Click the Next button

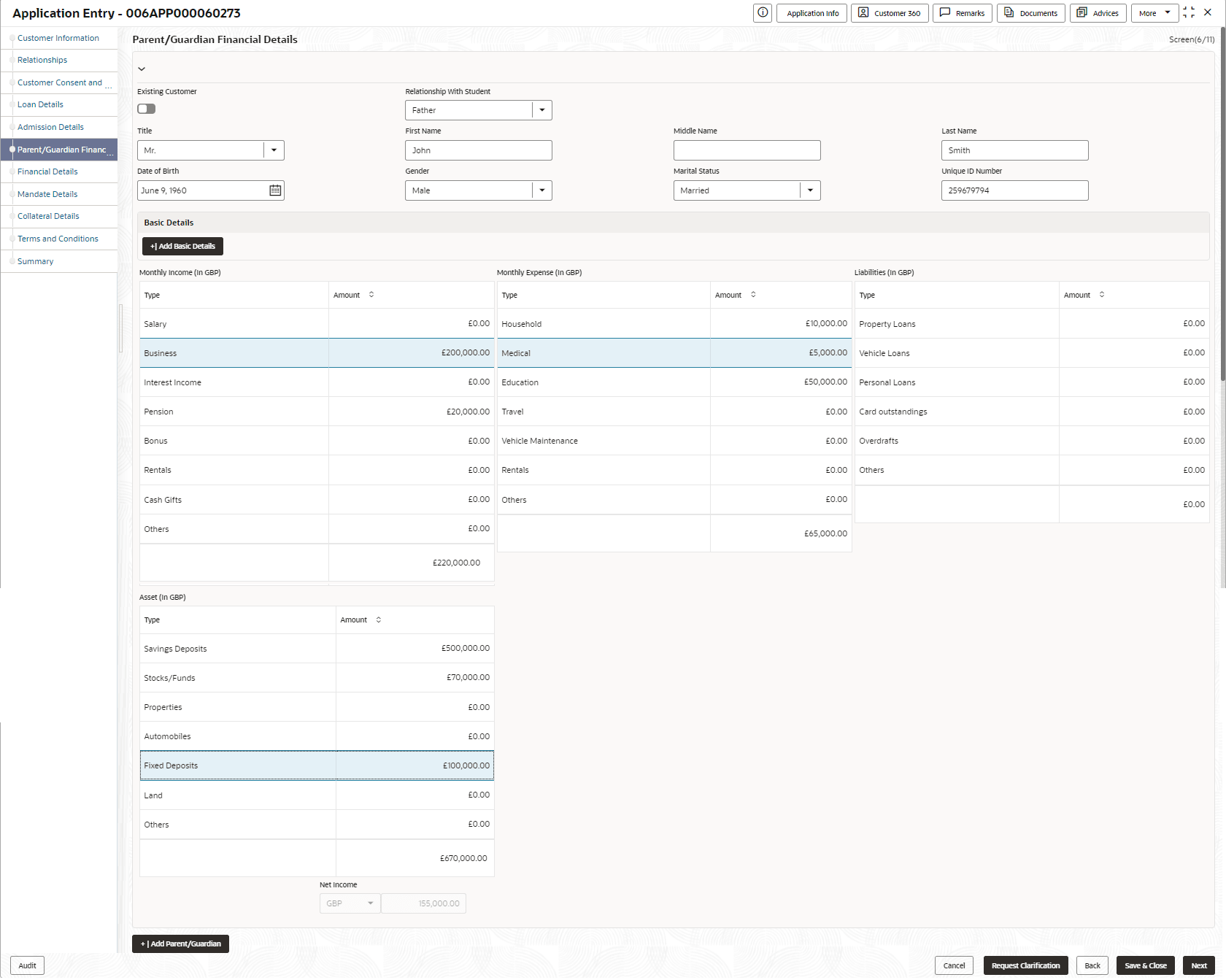click(x=1199, y=965)
